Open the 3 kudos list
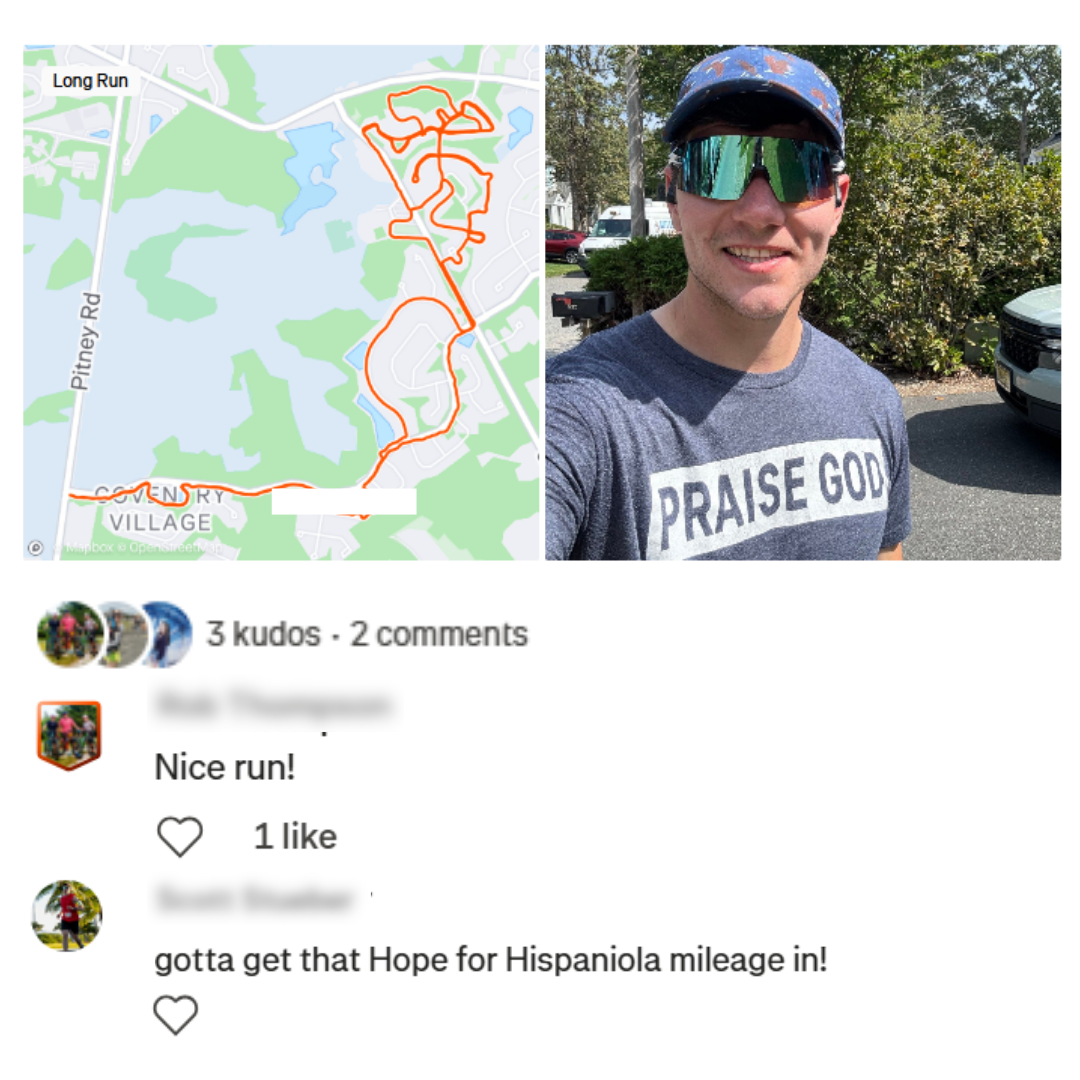This screenshot has height=1080, width=1080. click(264, 634)
